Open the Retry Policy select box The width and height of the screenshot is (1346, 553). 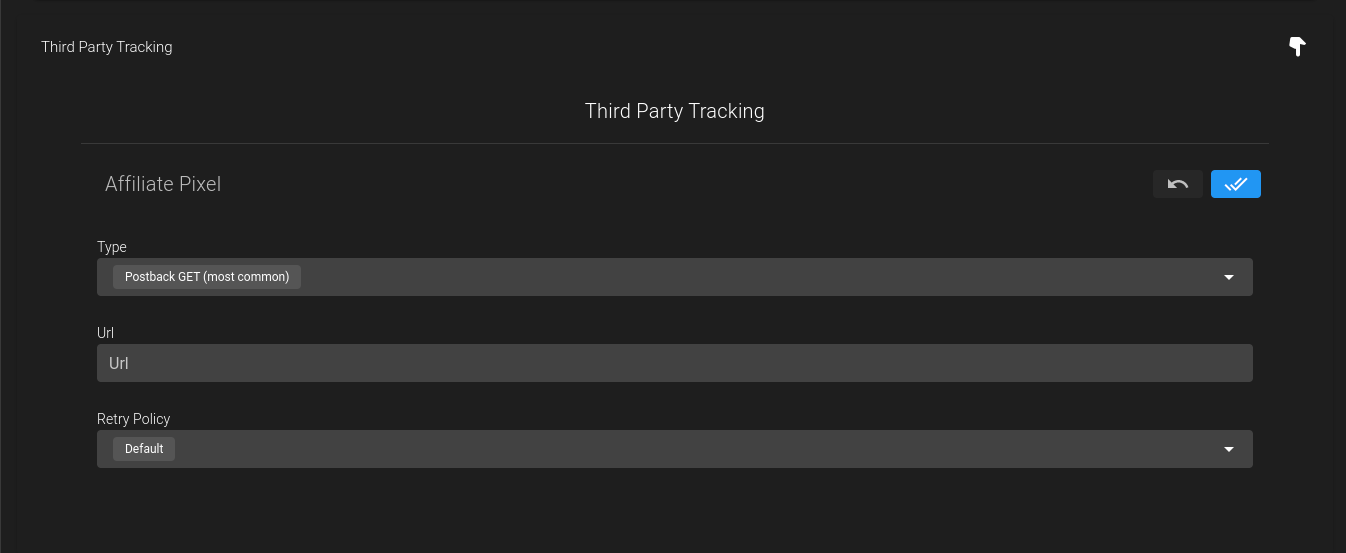675,449
